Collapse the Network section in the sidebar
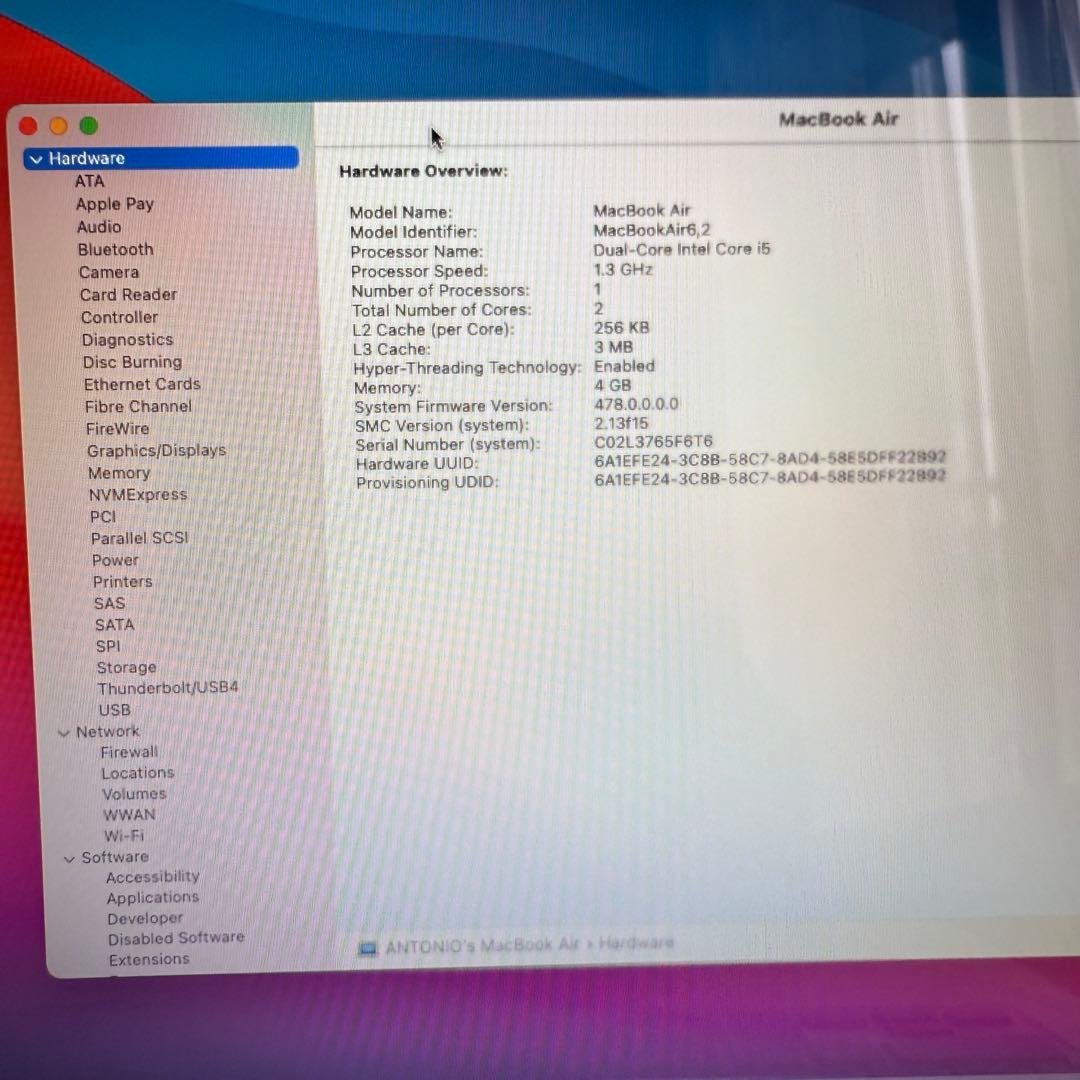This screenshot has width=1080, height=1080. point(63,731)
